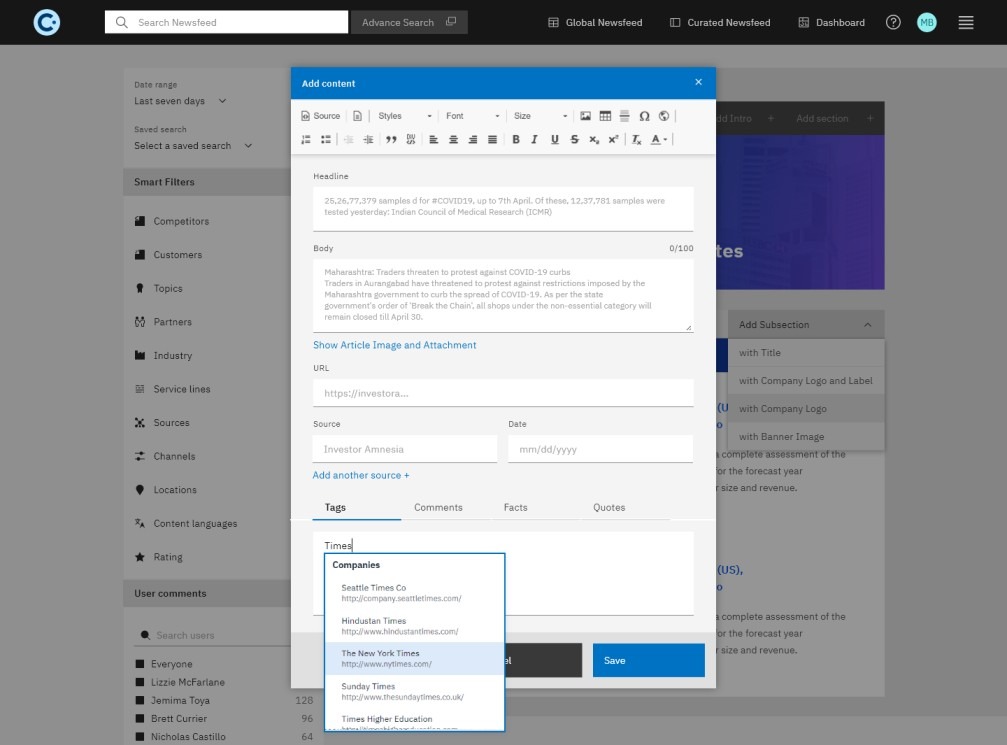The height and width of the screenshot is (745, 1007).
Task: Toggle bold formatting
Action: point(516,139)
